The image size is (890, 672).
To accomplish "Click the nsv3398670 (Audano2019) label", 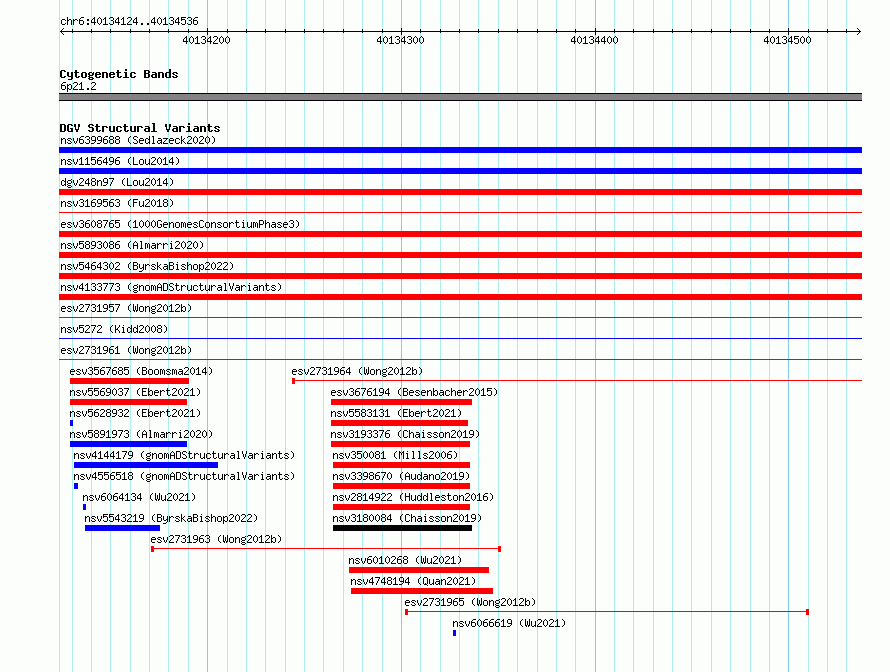I will (x=401, y=476).
